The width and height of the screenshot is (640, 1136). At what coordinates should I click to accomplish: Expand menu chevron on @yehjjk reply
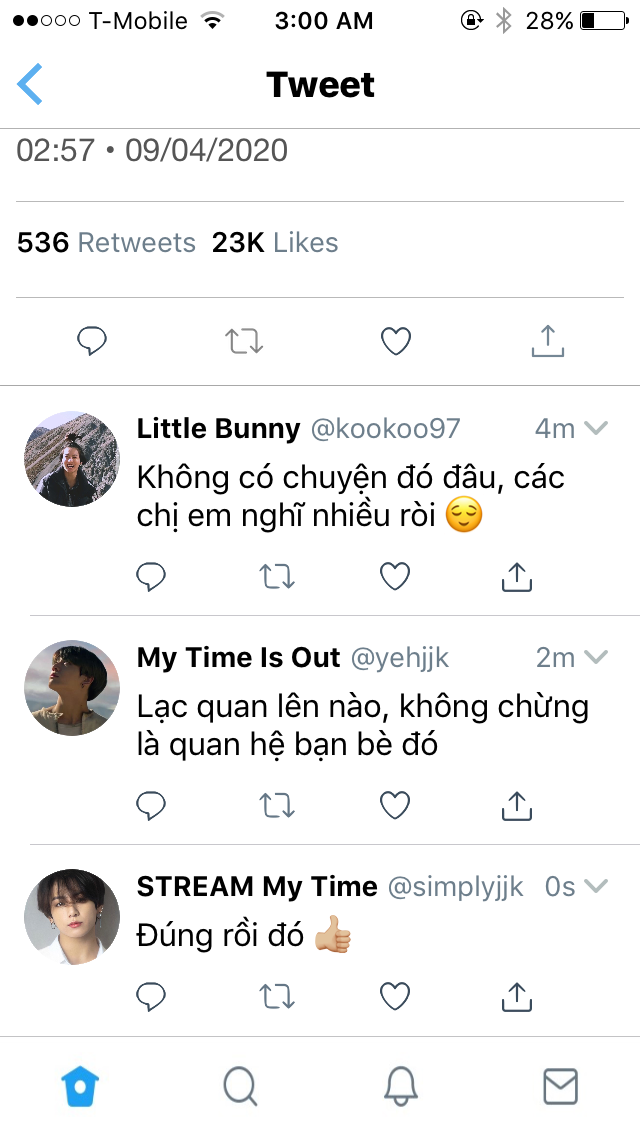(x=596, y=657)
